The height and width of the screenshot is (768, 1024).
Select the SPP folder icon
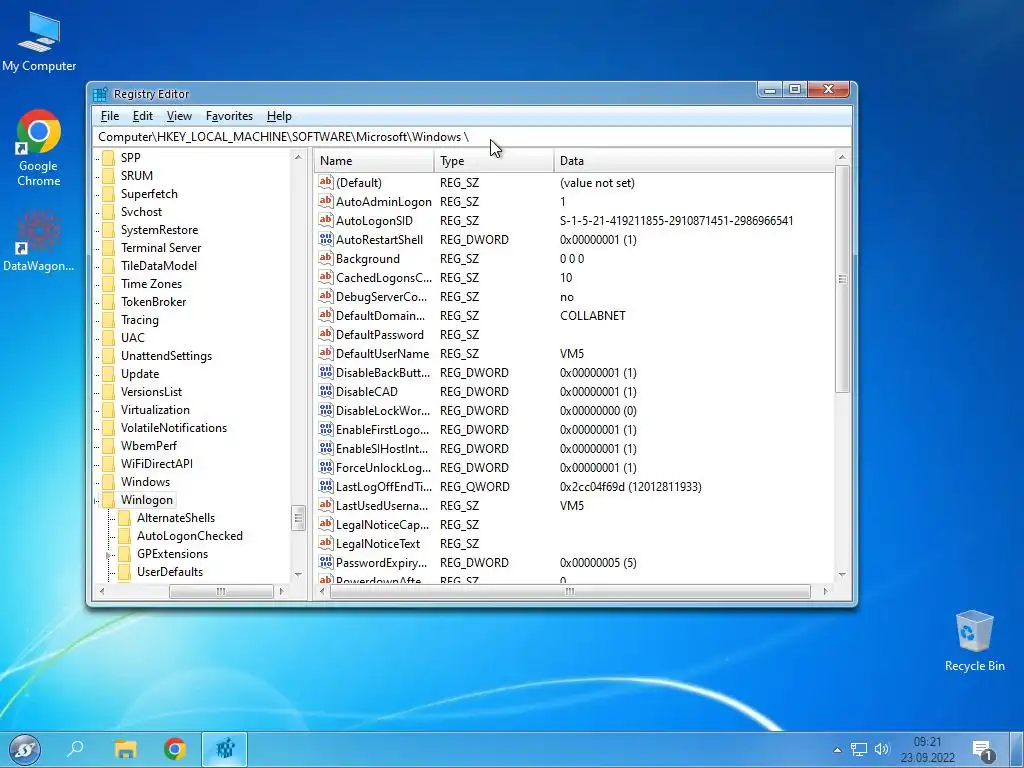[108, 158]
